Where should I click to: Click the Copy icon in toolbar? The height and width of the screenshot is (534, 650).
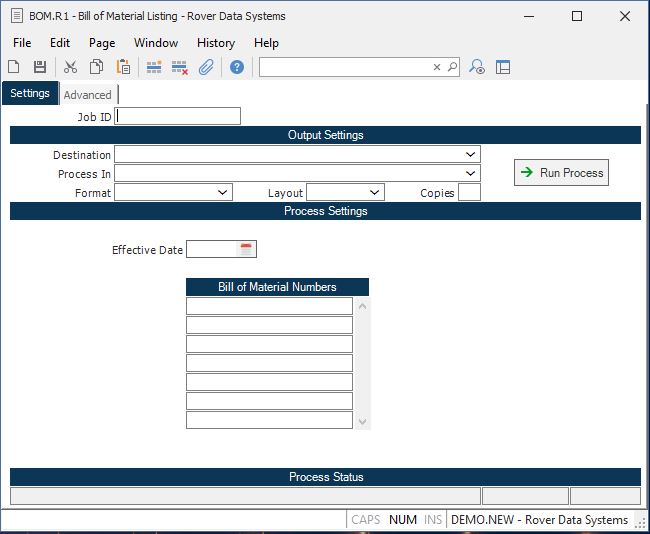click(x=97, y=67)
